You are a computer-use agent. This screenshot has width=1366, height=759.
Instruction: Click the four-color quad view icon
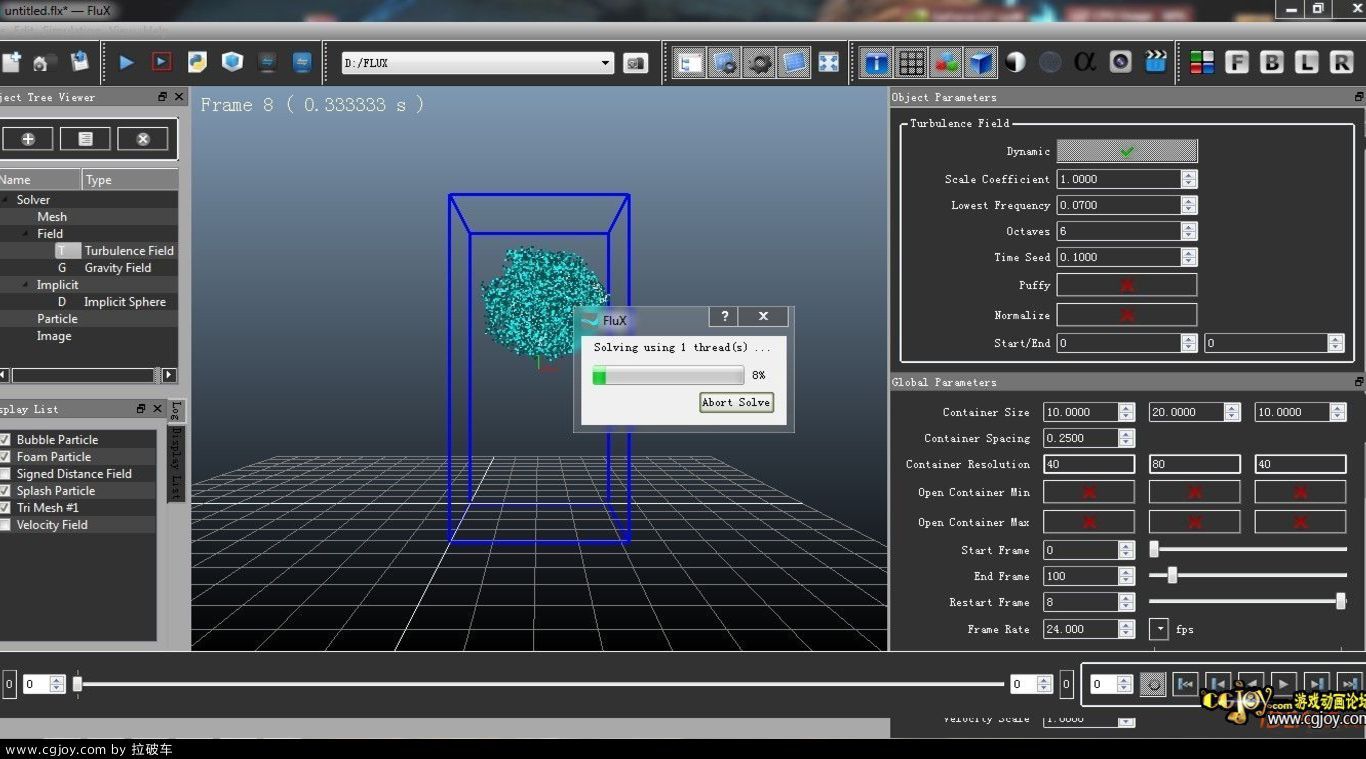(1202, 62)
